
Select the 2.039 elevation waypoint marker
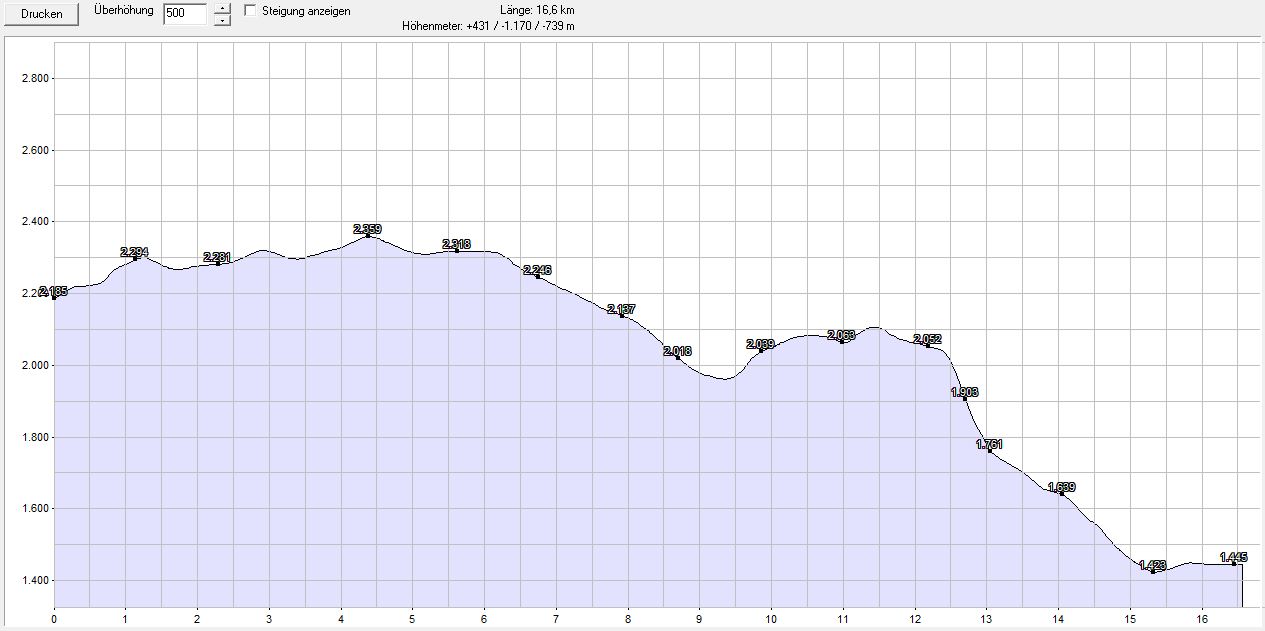click(760, 350)
